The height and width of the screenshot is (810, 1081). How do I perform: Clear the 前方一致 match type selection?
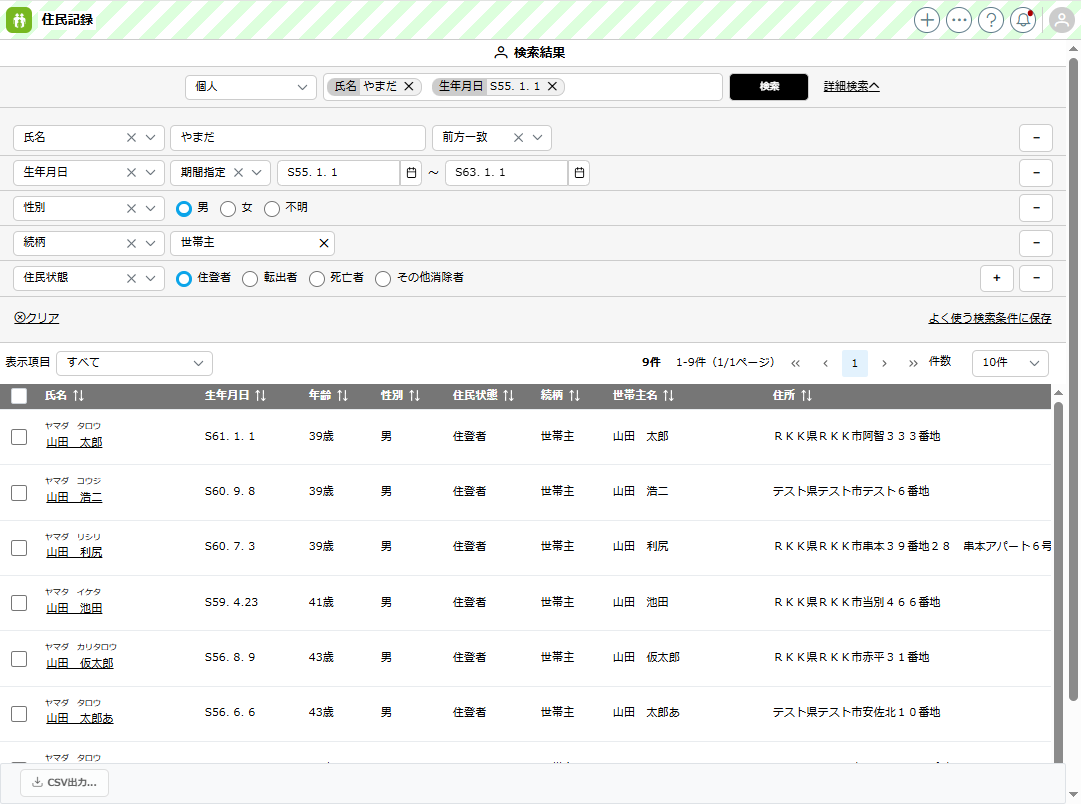(x=518, y=138)
